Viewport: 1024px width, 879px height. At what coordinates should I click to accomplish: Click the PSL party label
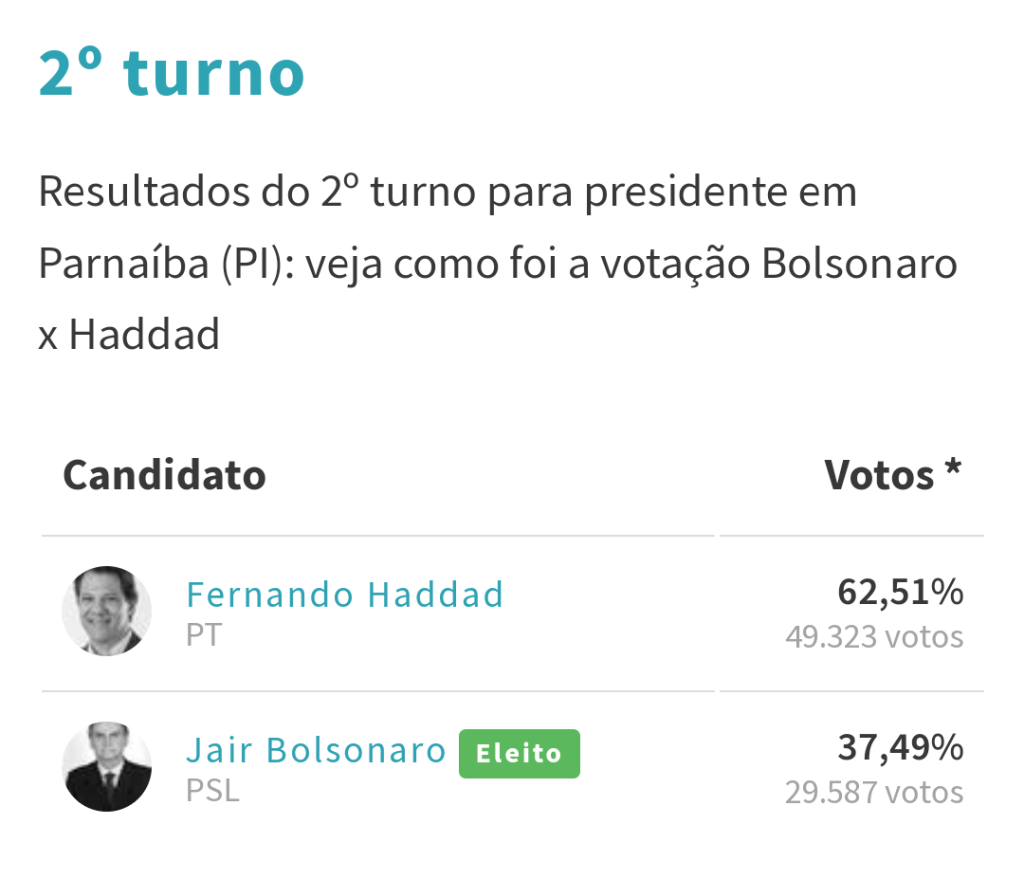pyautogui.click(x=213, y=790)
